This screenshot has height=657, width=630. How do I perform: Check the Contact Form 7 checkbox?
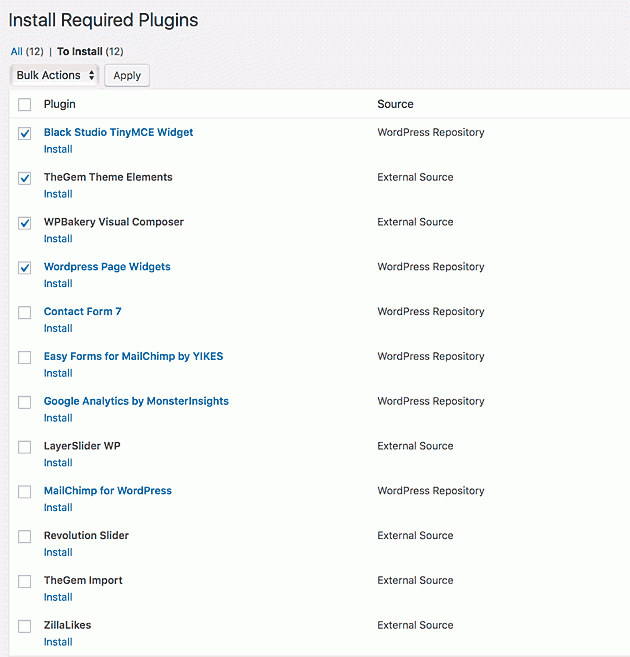(x=25, y=313)
